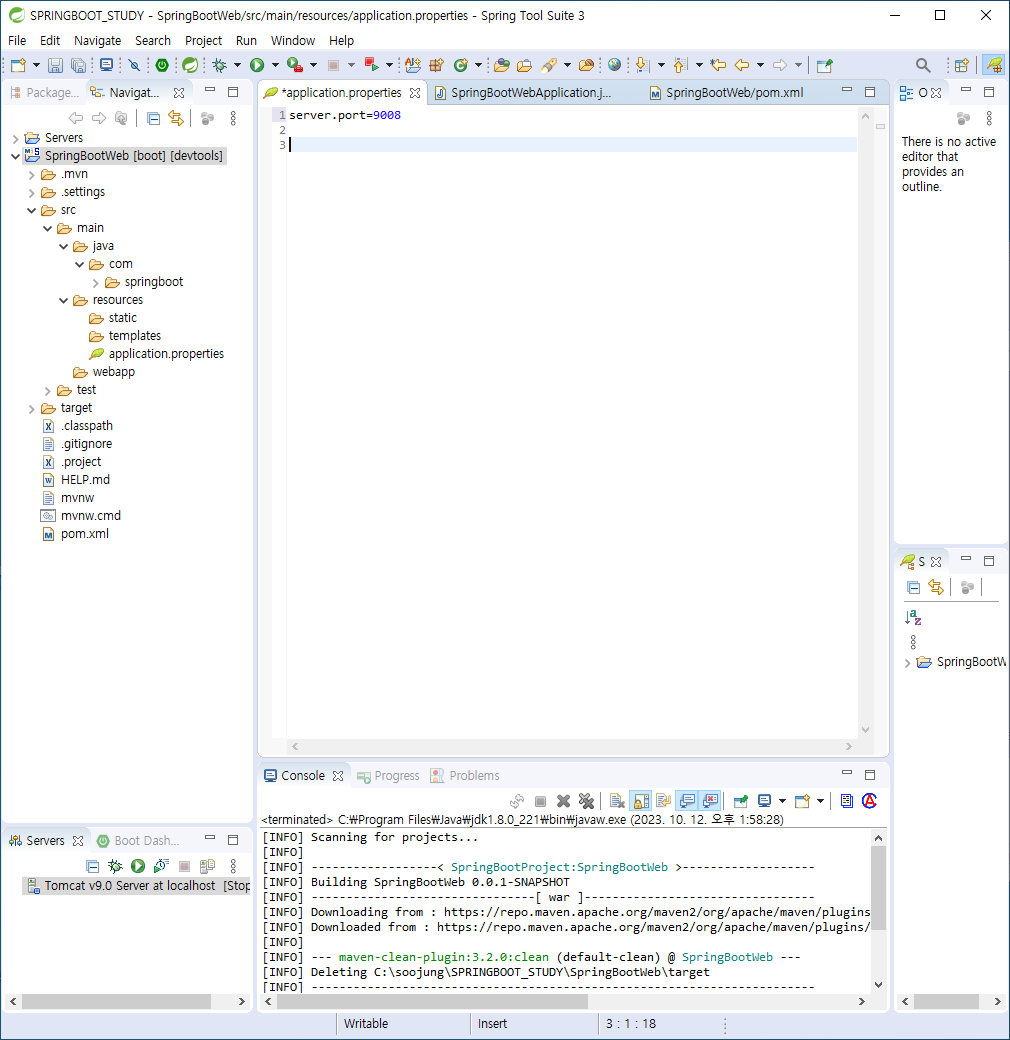Click debug server icon in Servers view
1010x1040 pixels.
point(115,866)
